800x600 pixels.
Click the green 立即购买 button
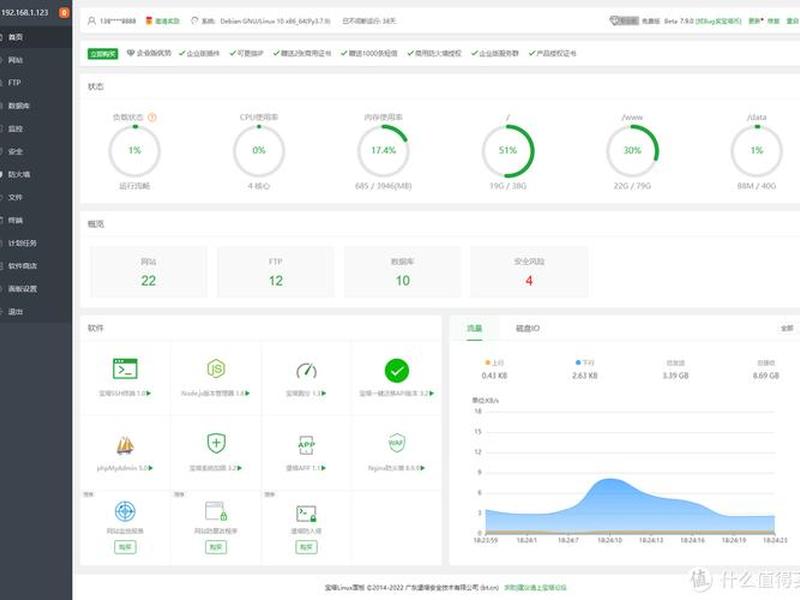[x=103, y=54]
